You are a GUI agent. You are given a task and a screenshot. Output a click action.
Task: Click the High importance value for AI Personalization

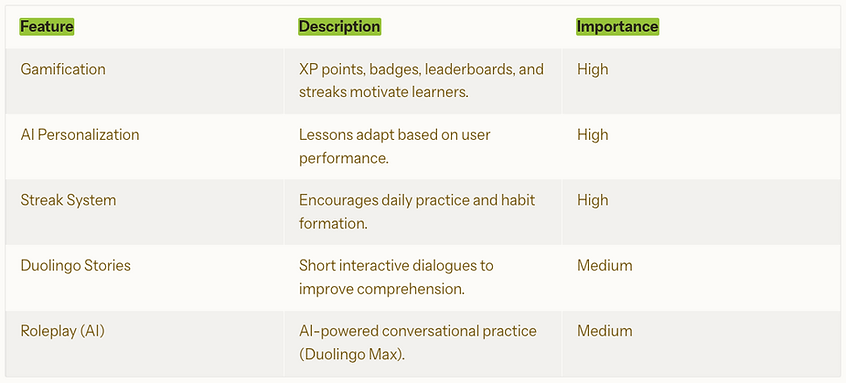(592, 134)
